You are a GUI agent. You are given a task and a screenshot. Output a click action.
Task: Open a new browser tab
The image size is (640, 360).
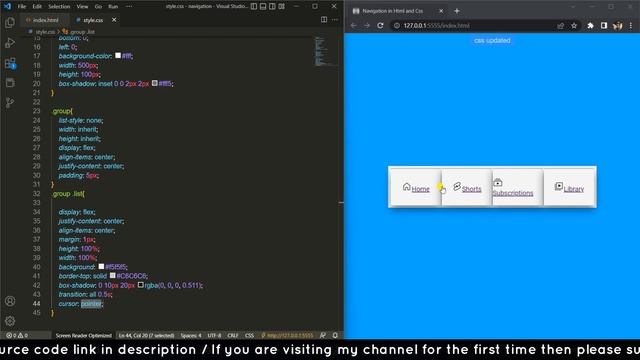457,11
